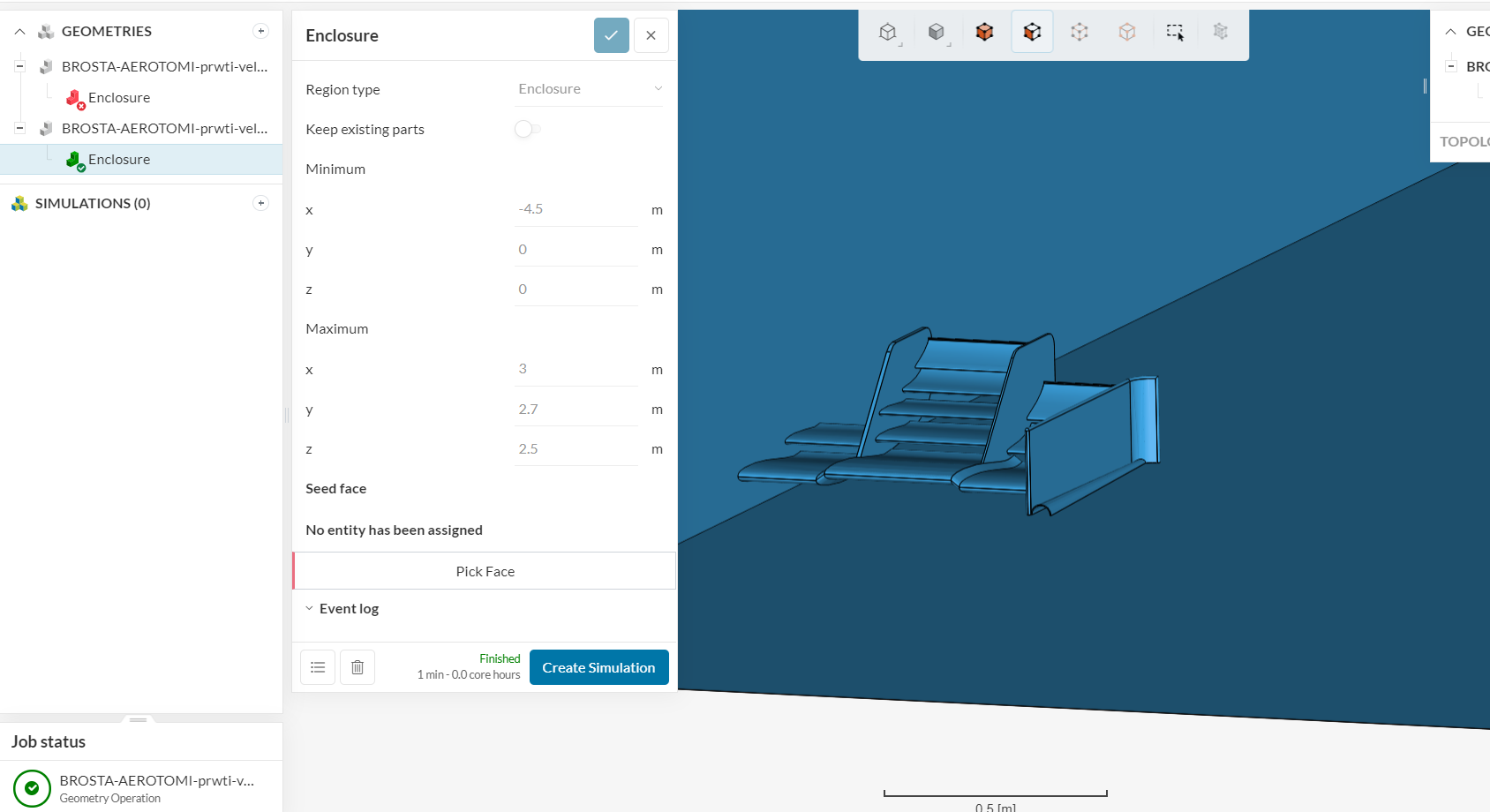Viewport: 1490px width, 812px height.
Task: Activate edge selection mode (dotted wireframe cube)
Action: (1080, 33)
